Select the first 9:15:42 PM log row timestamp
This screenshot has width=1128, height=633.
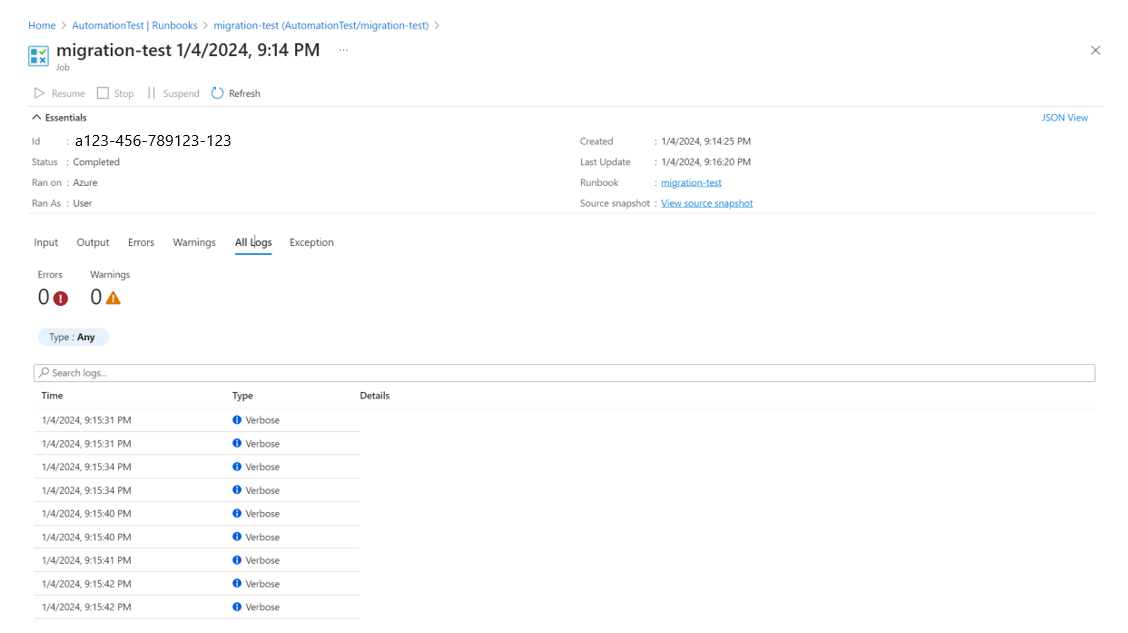click(x=86, y=584)
